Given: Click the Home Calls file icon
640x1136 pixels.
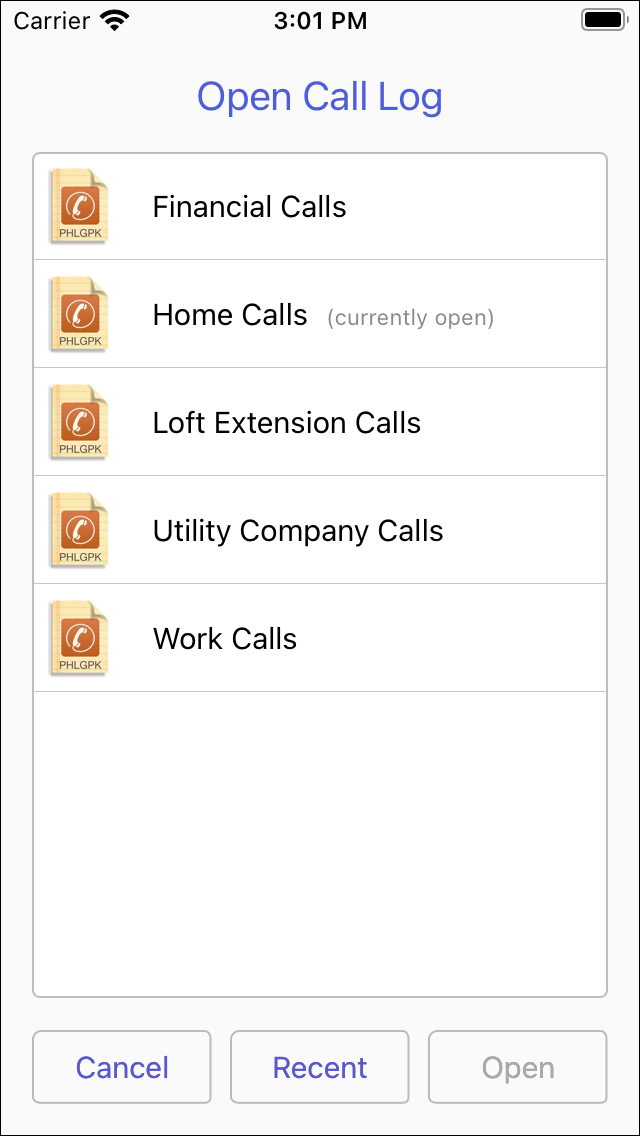Looking at the screenshot, I should tap(79, 315).
